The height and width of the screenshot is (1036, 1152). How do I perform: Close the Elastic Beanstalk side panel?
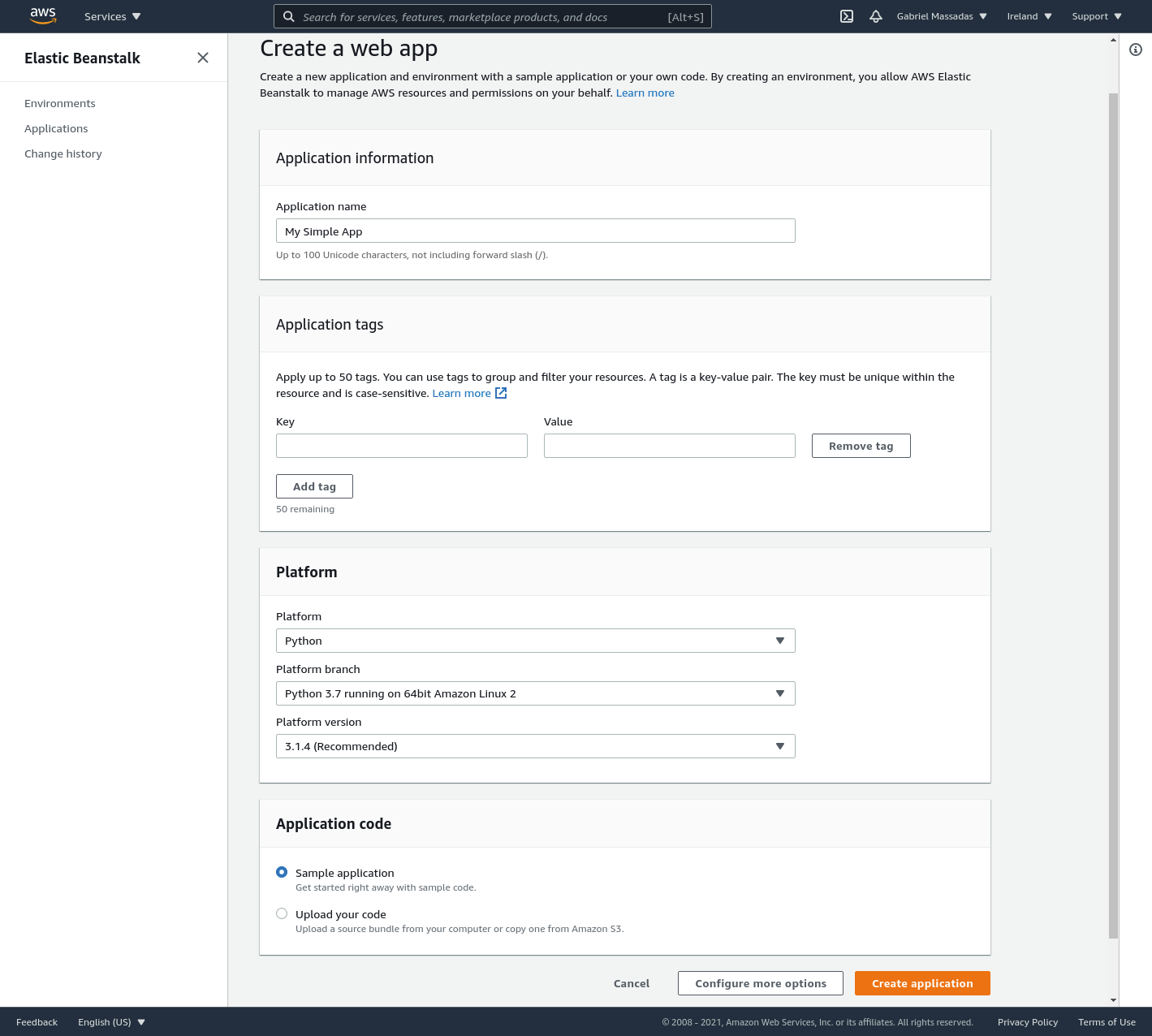[203, 58]
